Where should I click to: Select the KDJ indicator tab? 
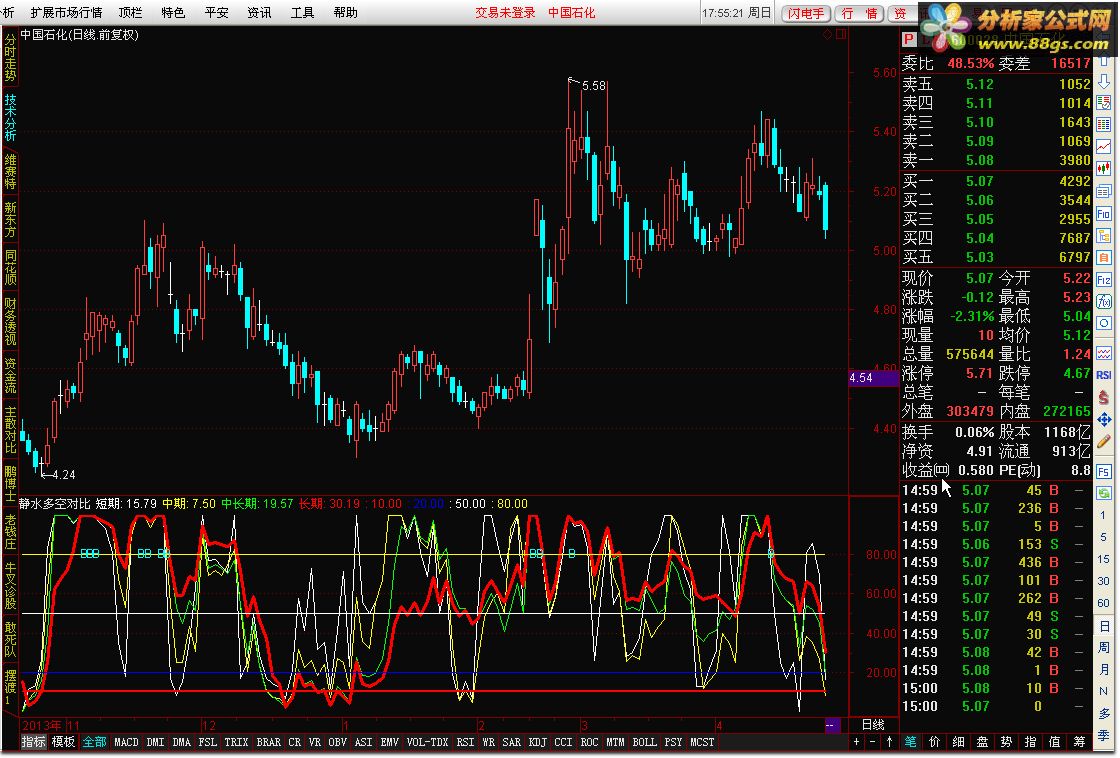click(537, 742)
